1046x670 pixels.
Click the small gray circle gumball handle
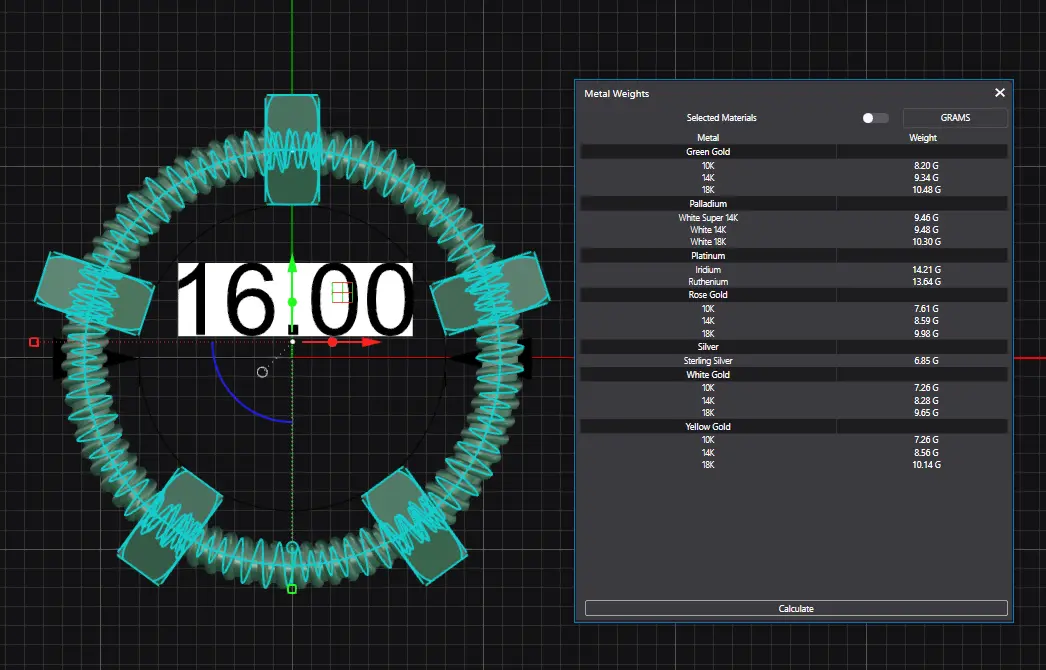(262, 372)
